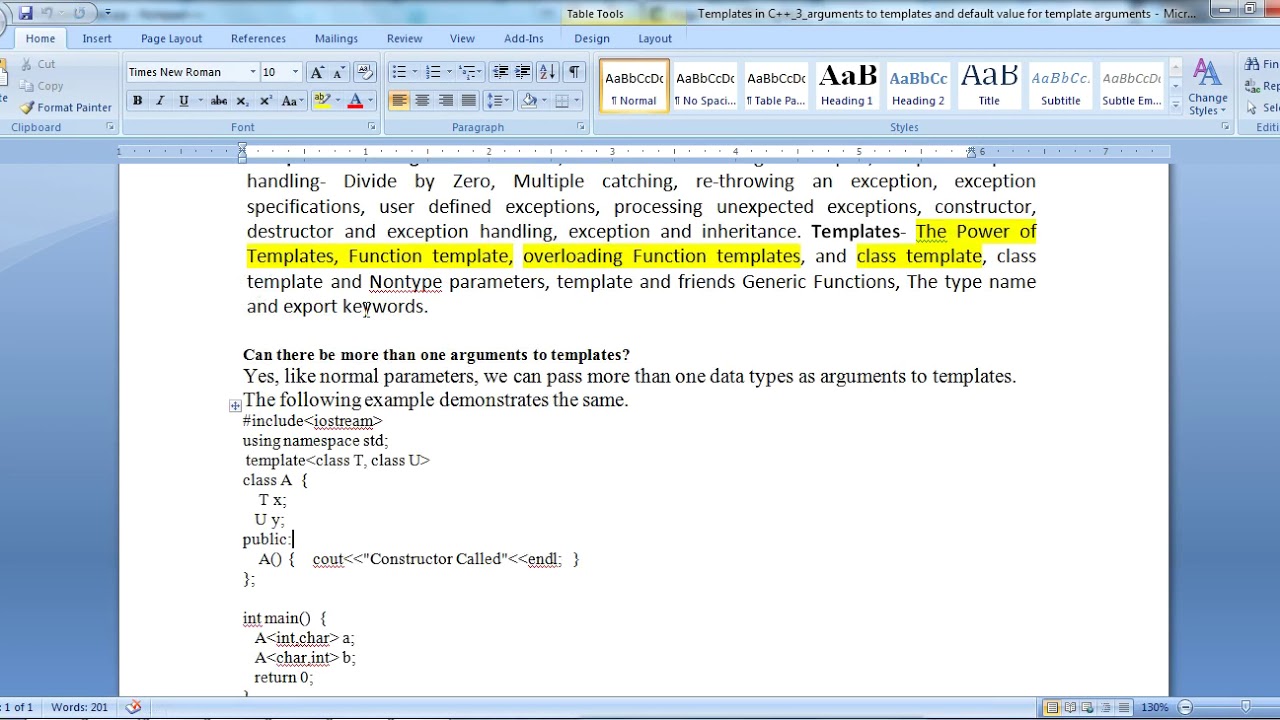The image size is (1280, 720).
Task: Click the Multilevel List icon
Action: tap(467, 72)
